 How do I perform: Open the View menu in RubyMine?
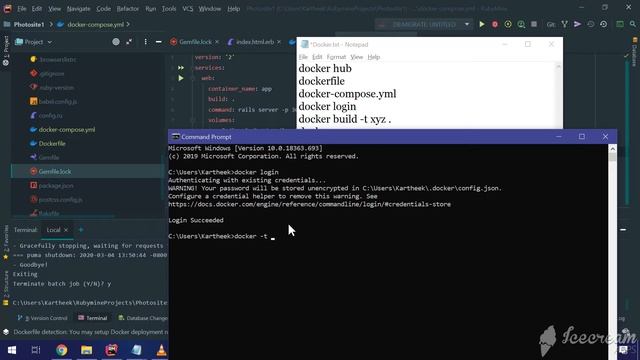54,9
